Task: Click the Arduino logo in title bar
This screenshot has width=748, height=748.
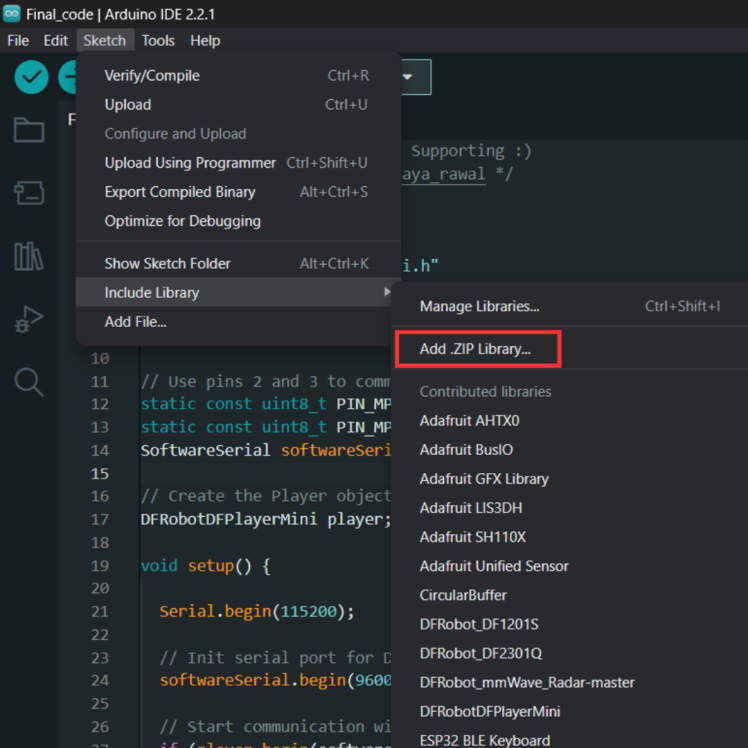Action: pyautogui.click(x=13, y=15)
